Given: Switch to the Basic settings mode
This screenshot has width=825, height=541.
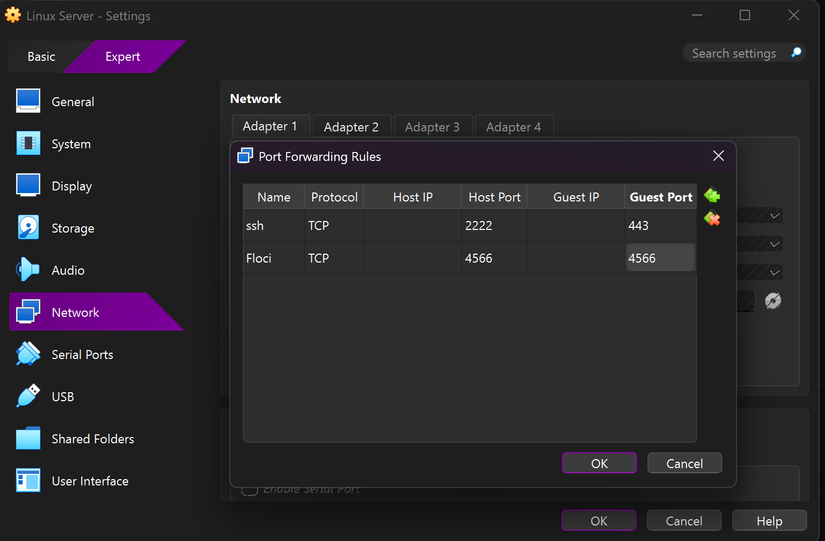Looking at the screenshot, I should (x=41, y=56).
